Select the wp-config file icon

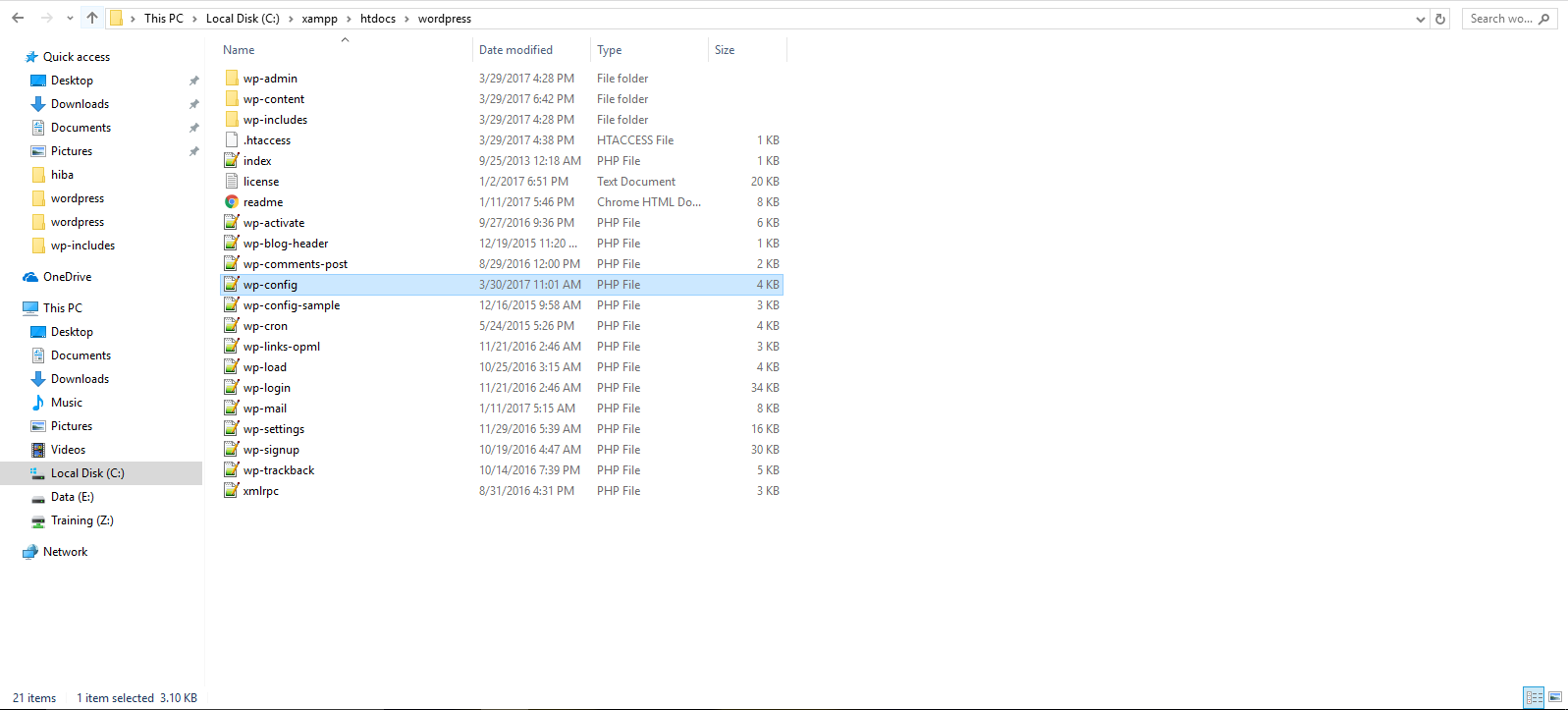click(232, 284)
